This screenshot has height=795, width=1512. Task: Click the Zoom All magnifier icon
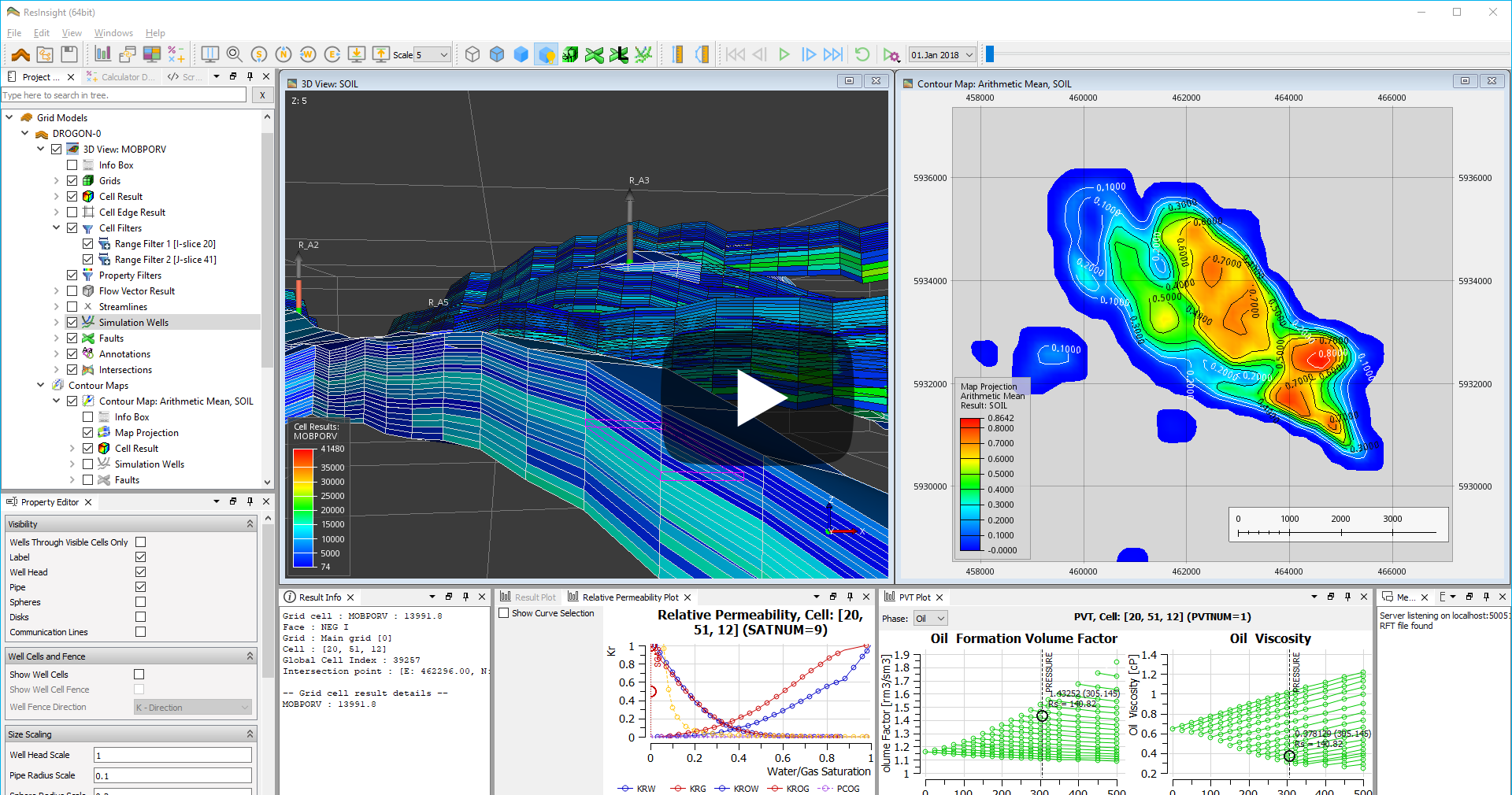pos(234,54)
